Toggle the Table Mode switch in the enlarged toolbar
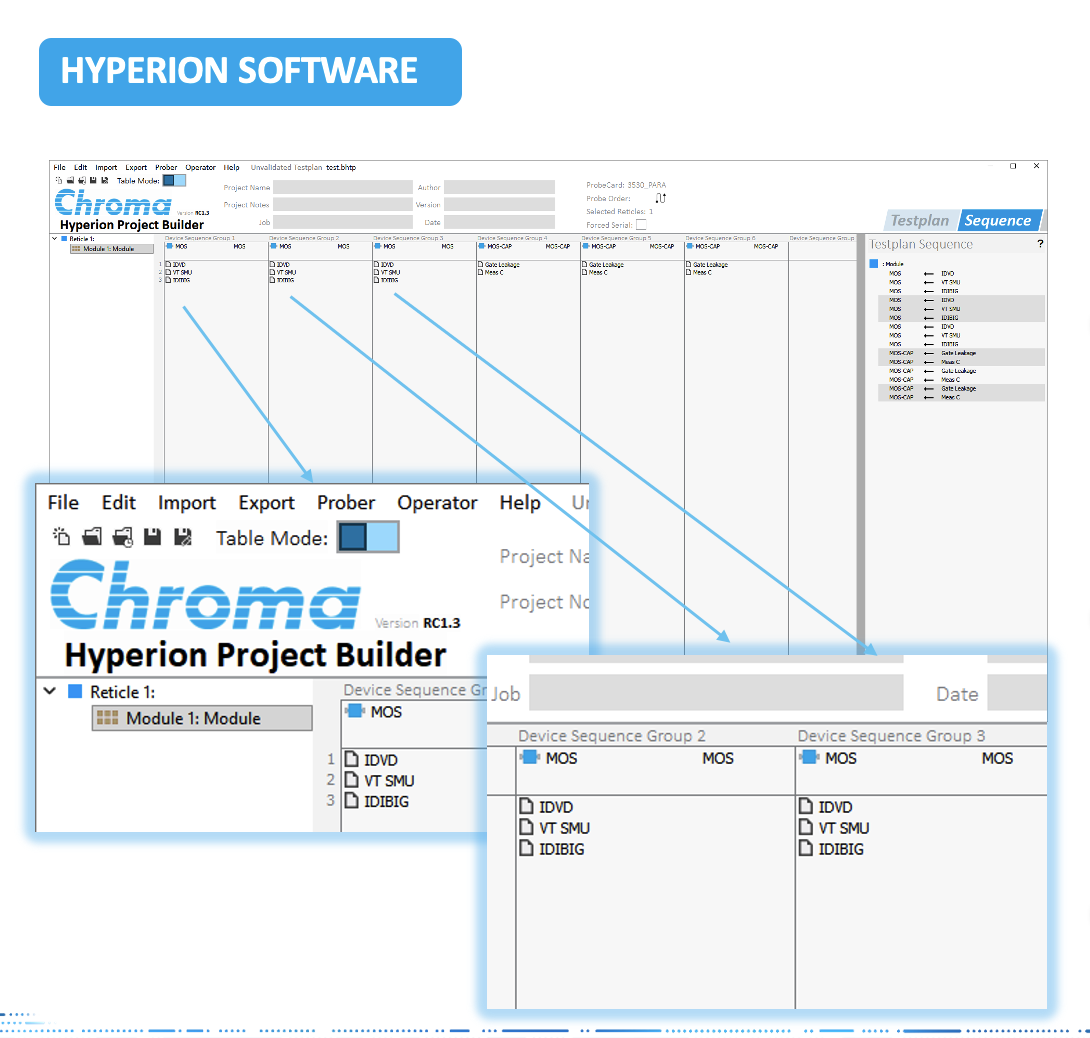Image resolution: width=1090 pixels, height=1038 pixels. point(368,537)
